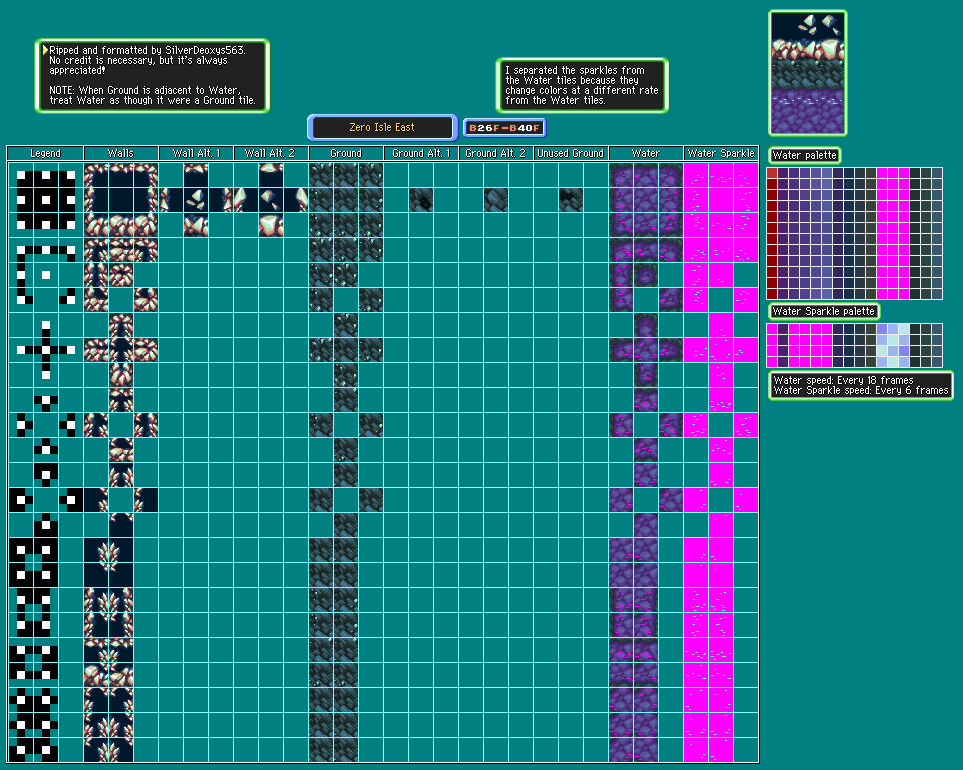
Task: Choose the bottommost tile under Wall Alt. 2
Action: 271,225
